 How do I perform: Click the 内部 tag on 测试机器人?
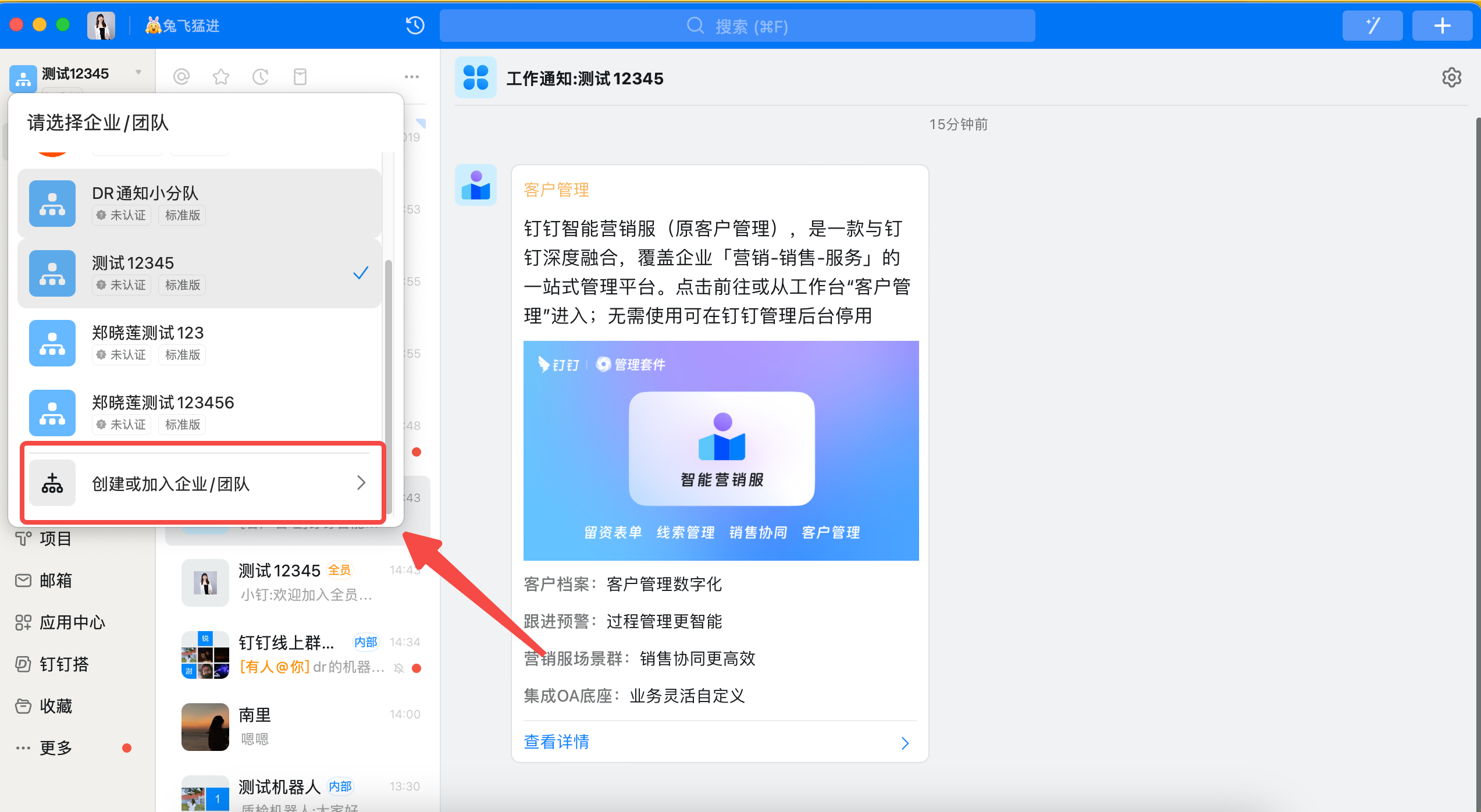340,786
